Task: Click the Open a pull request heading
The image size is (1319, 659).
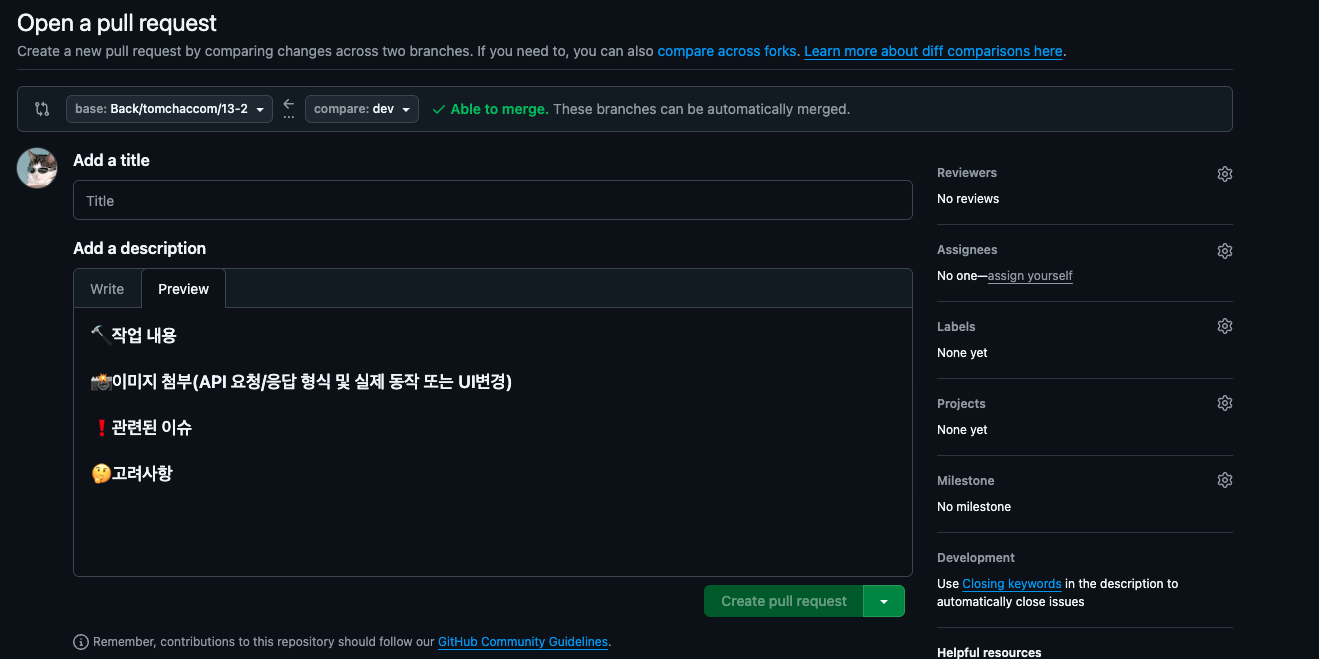Action: (x=117, y=23)
